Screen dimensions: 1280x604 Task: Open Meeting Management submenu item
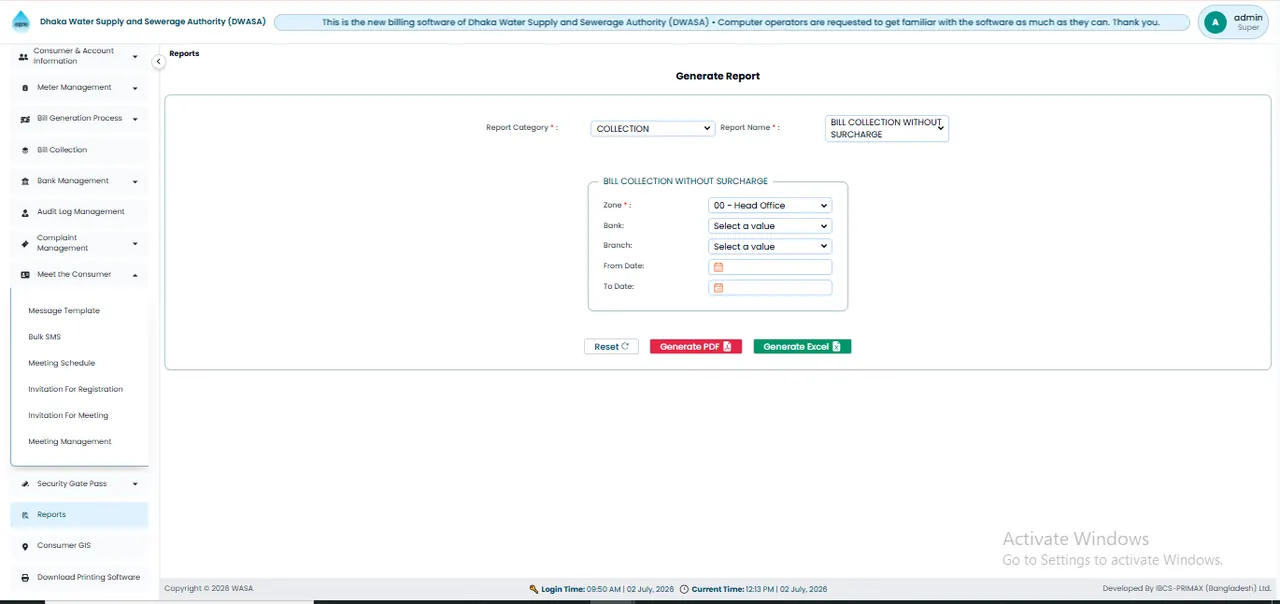click(70, 441)
